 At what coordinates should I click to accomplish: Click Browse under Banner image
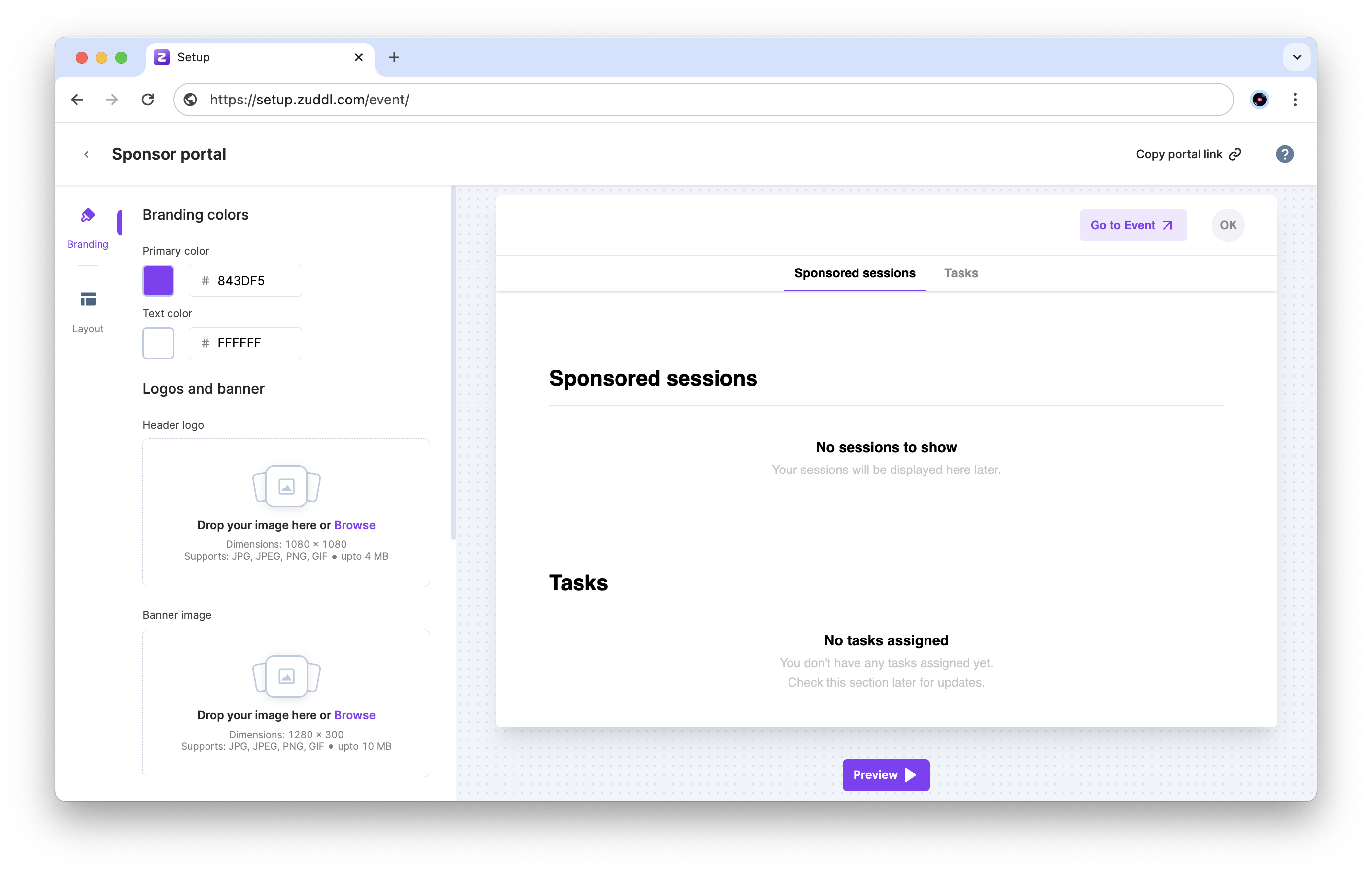click(x=354, y=715)
